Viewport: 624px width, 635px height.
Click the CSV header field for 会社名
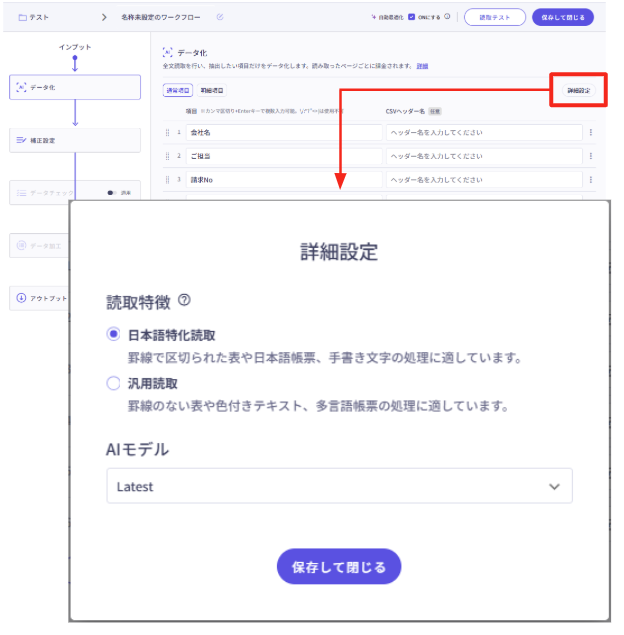coord(483,132)
